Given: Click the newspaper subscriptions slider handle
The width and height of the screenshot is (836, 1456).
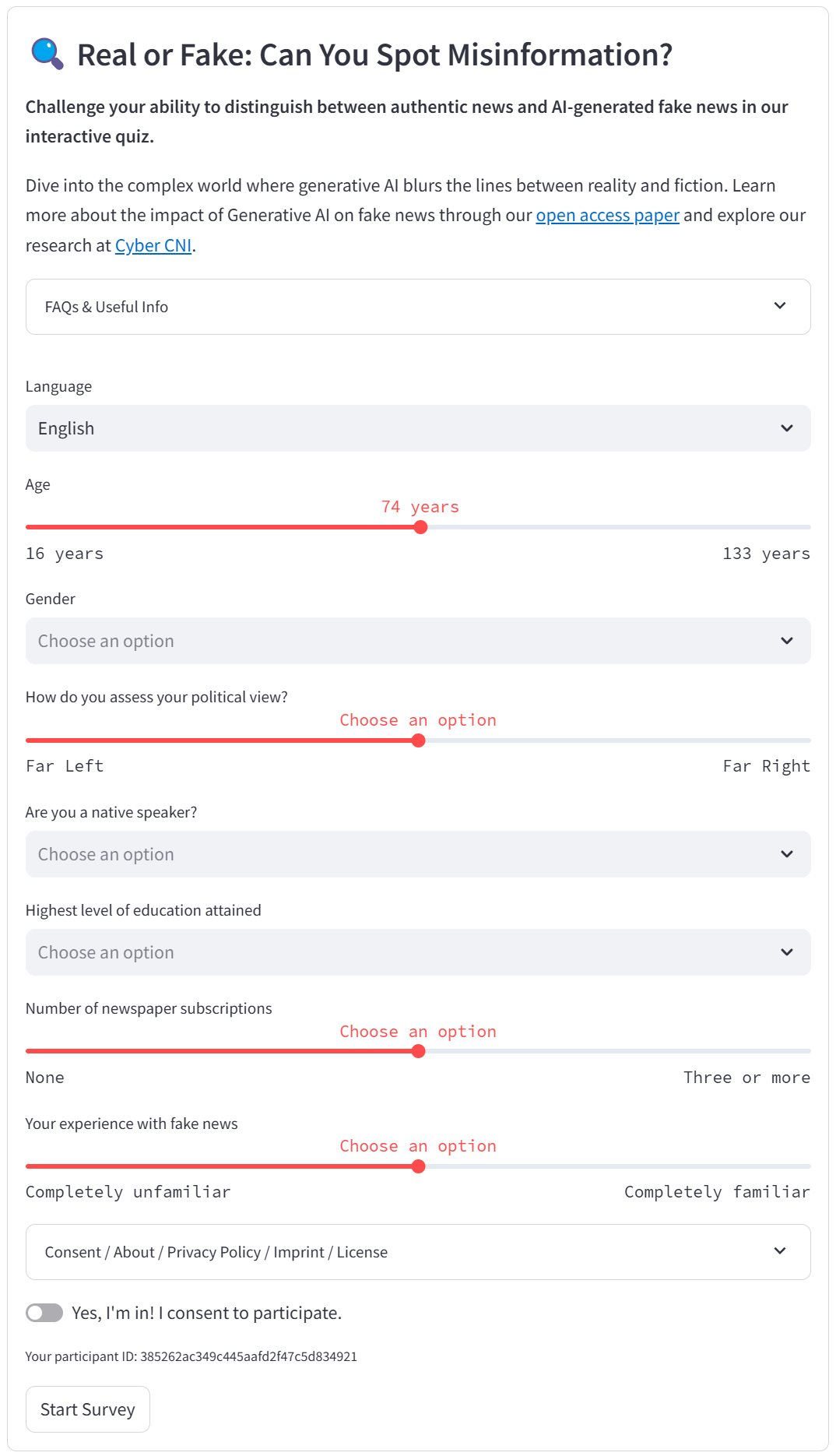Looking at the screenshot, I should coord(419,1051).
